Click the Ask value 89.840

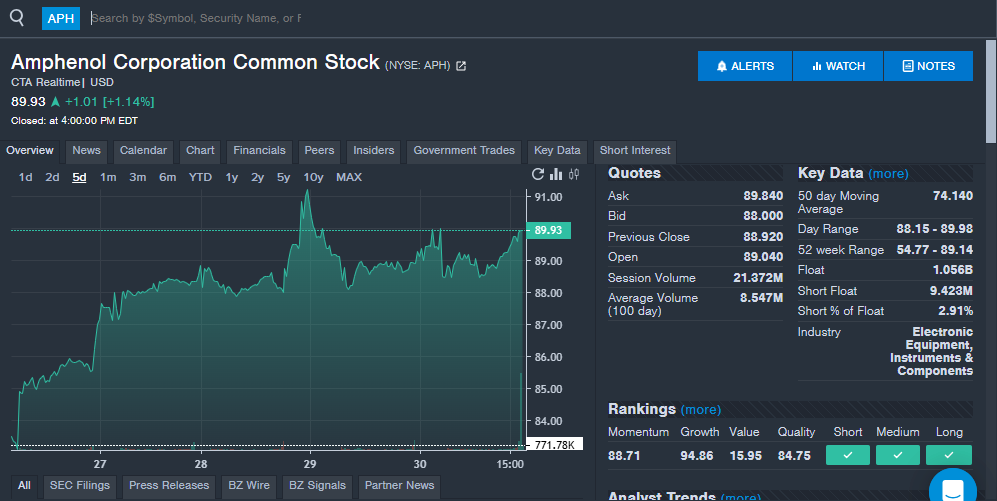pyautogui.click(x=763, y=196)
